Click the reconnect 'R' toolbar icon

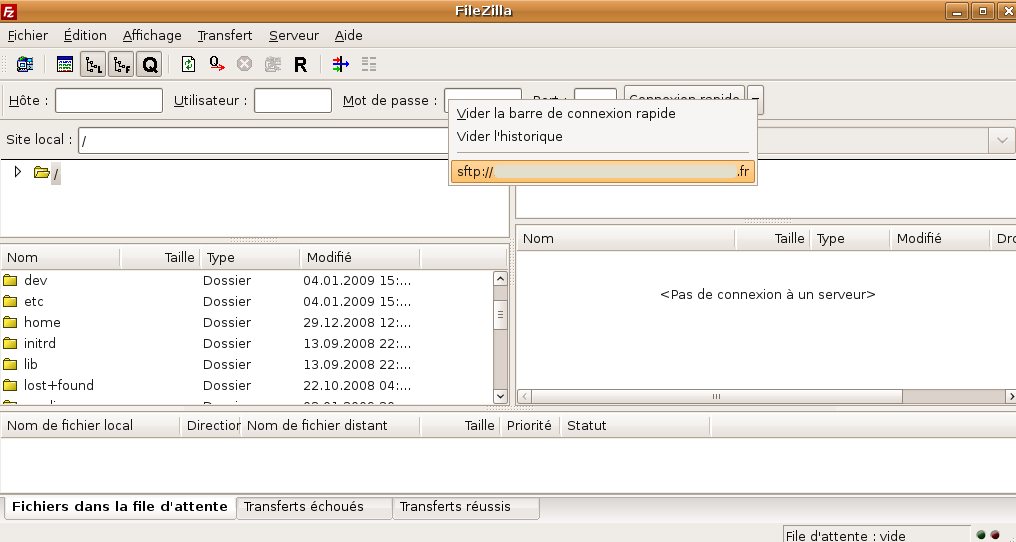pyautogui.click(x=300, y=65)
